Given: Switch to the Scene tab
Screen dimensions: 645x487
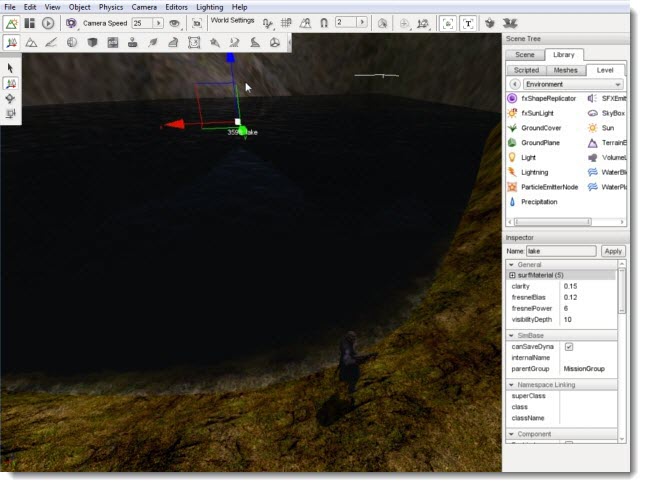Looking at the screenshot, I should tap(524, 55).
